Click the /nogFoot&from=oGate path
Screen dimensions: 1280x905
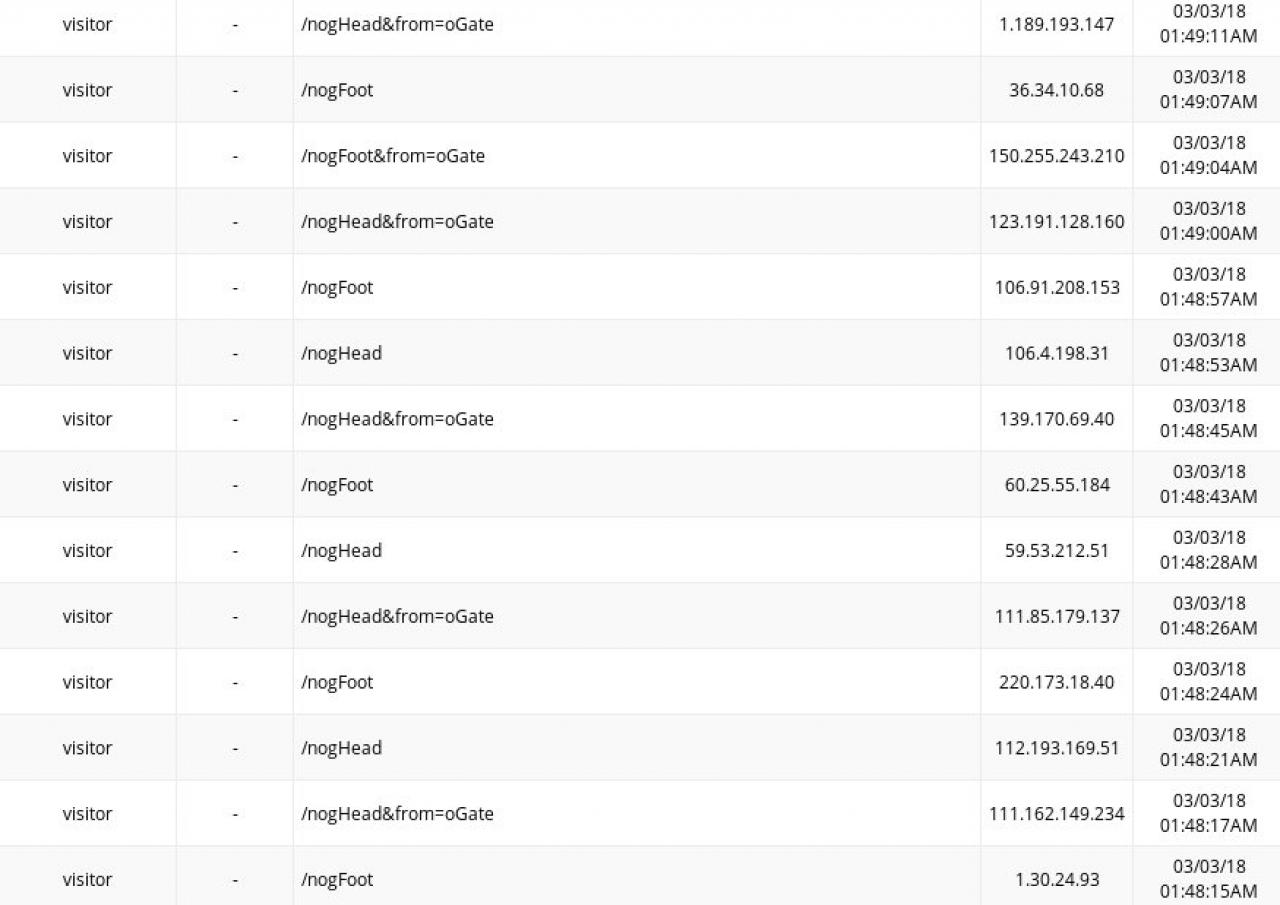pyautogui.click(x=393, y=156)
